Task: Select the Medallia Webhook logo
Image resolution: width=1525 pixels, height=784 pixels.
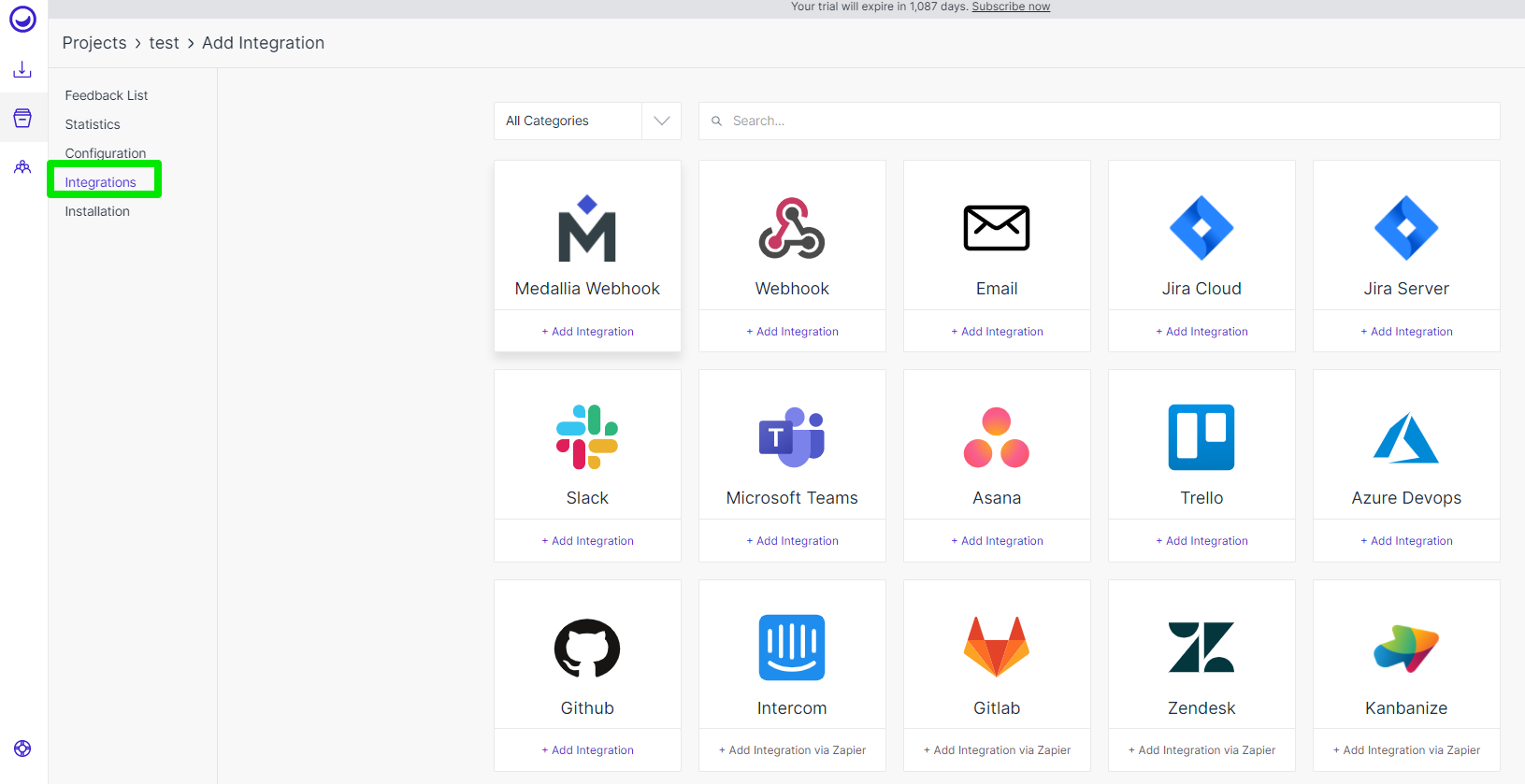Action: pyautogui.click(x=587, y=228)
